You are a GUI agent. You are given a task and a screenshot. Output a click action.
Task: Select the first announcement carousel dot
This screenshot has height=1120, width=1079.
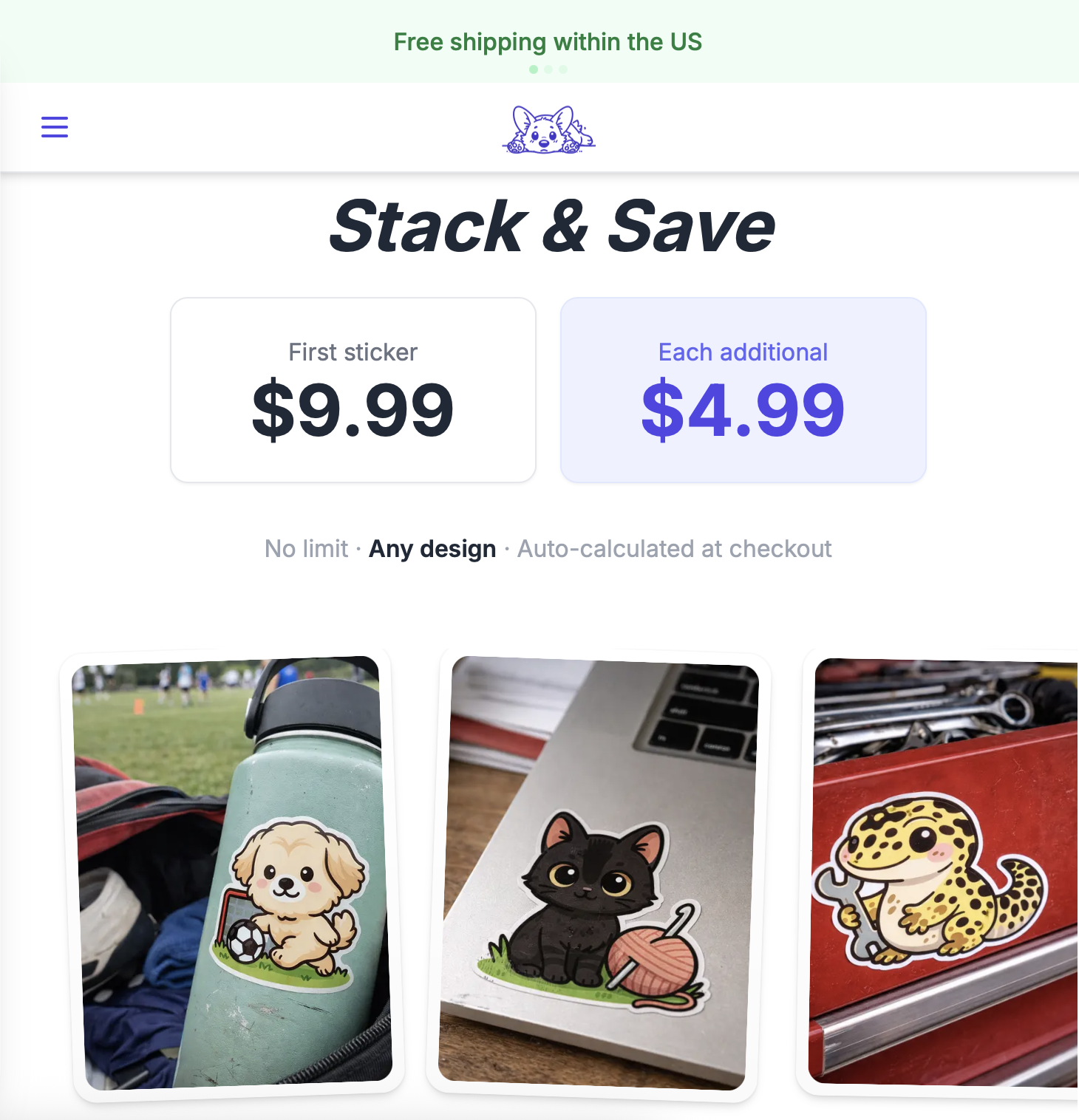(x=534, y=69)
